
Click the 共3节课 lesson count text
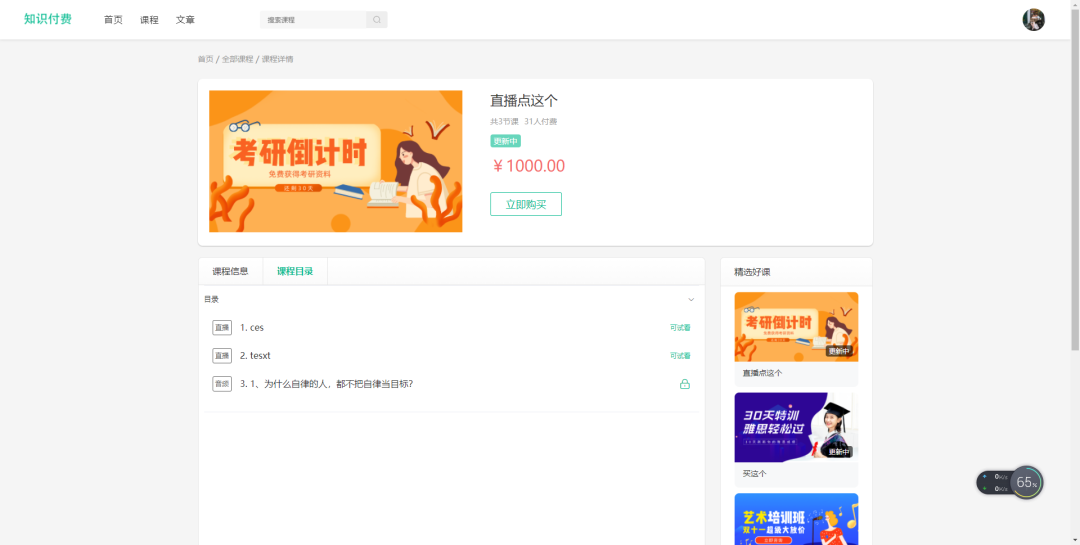[x=504, y=122]
